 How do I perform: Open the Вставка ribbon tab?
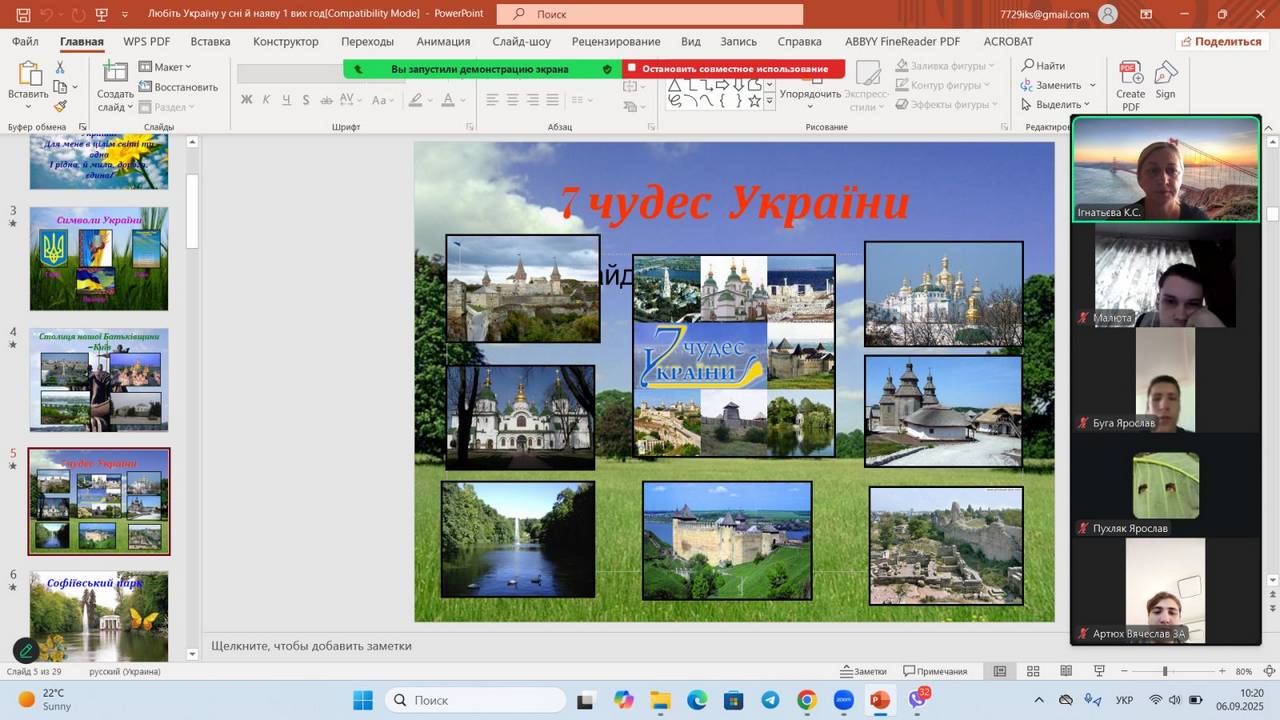210,41
